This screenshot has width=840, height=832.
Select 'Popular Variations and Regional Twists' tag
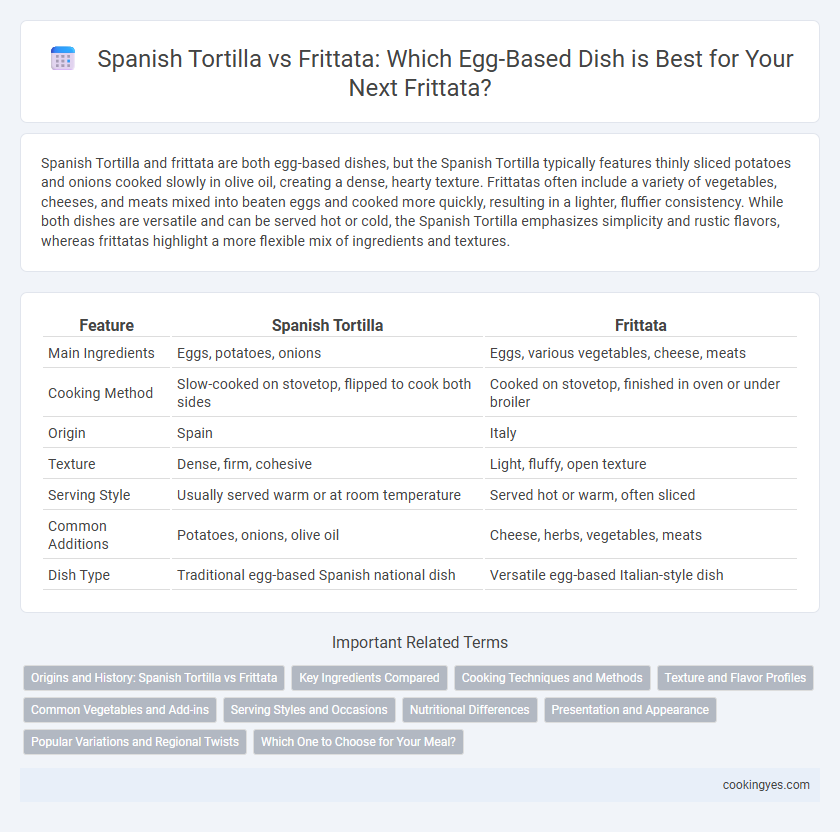[135, 742]
